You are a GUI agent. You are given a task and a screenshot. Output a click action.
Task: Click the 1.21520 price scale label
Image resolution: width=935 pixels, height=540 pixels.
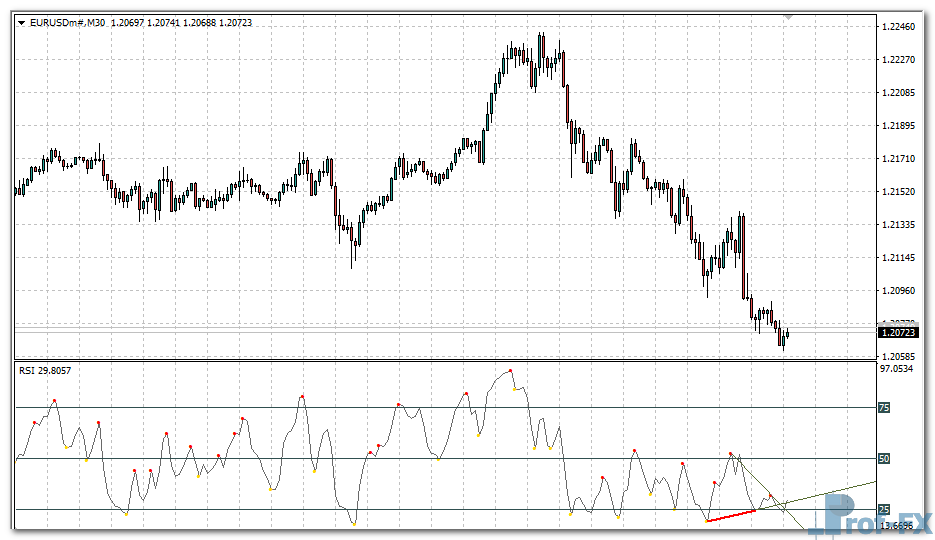click(x=897, y=192)
